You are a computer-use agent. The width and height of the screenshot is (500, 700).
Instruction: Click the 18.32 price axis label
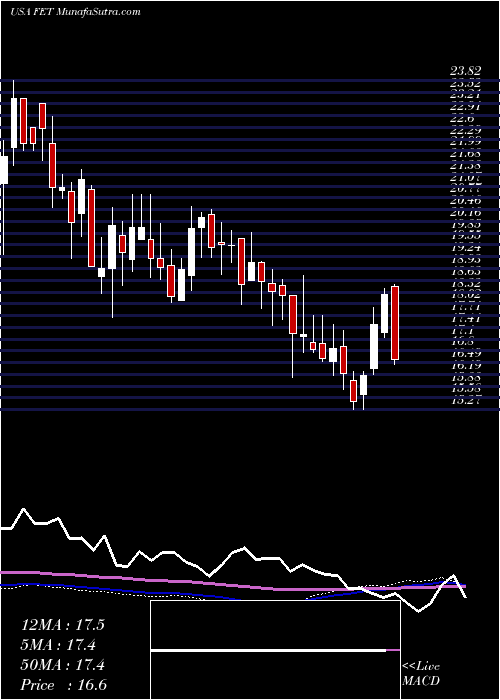tap(466, 283)
